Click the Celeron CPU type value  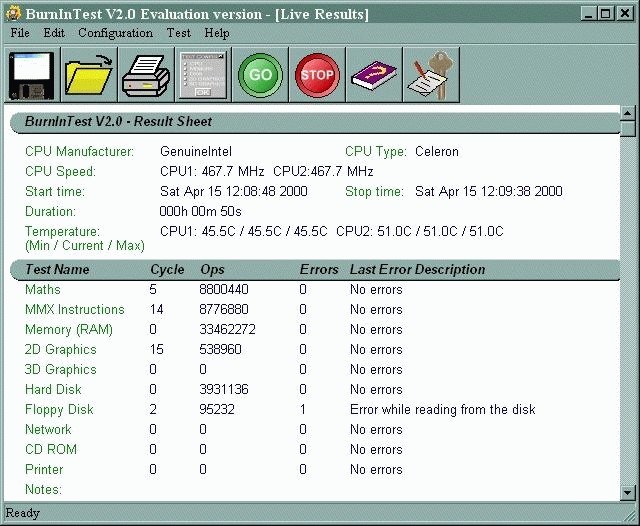pyautogui.click(x=437, y=151)
